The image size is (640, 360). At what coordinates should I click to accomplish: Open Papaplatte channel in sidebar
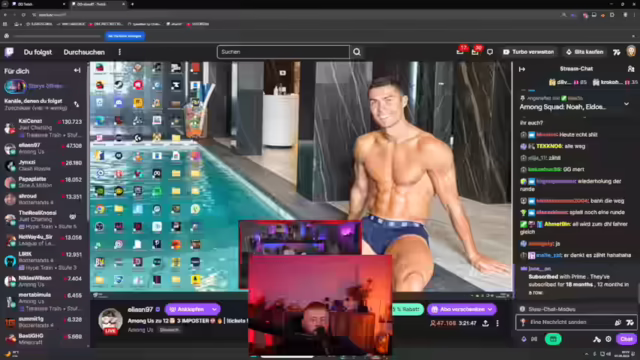(43, 182)
